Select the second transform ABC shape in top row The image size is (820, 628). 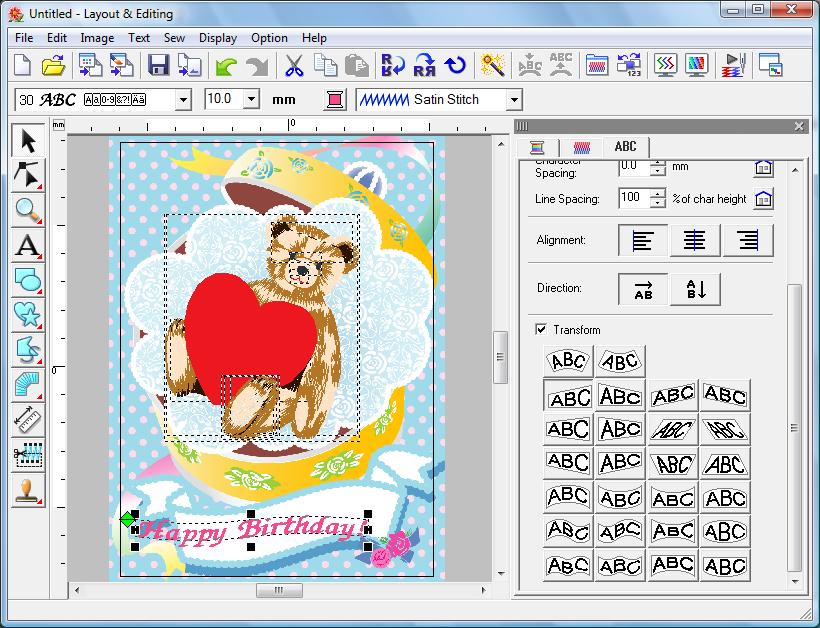(620, 361)
